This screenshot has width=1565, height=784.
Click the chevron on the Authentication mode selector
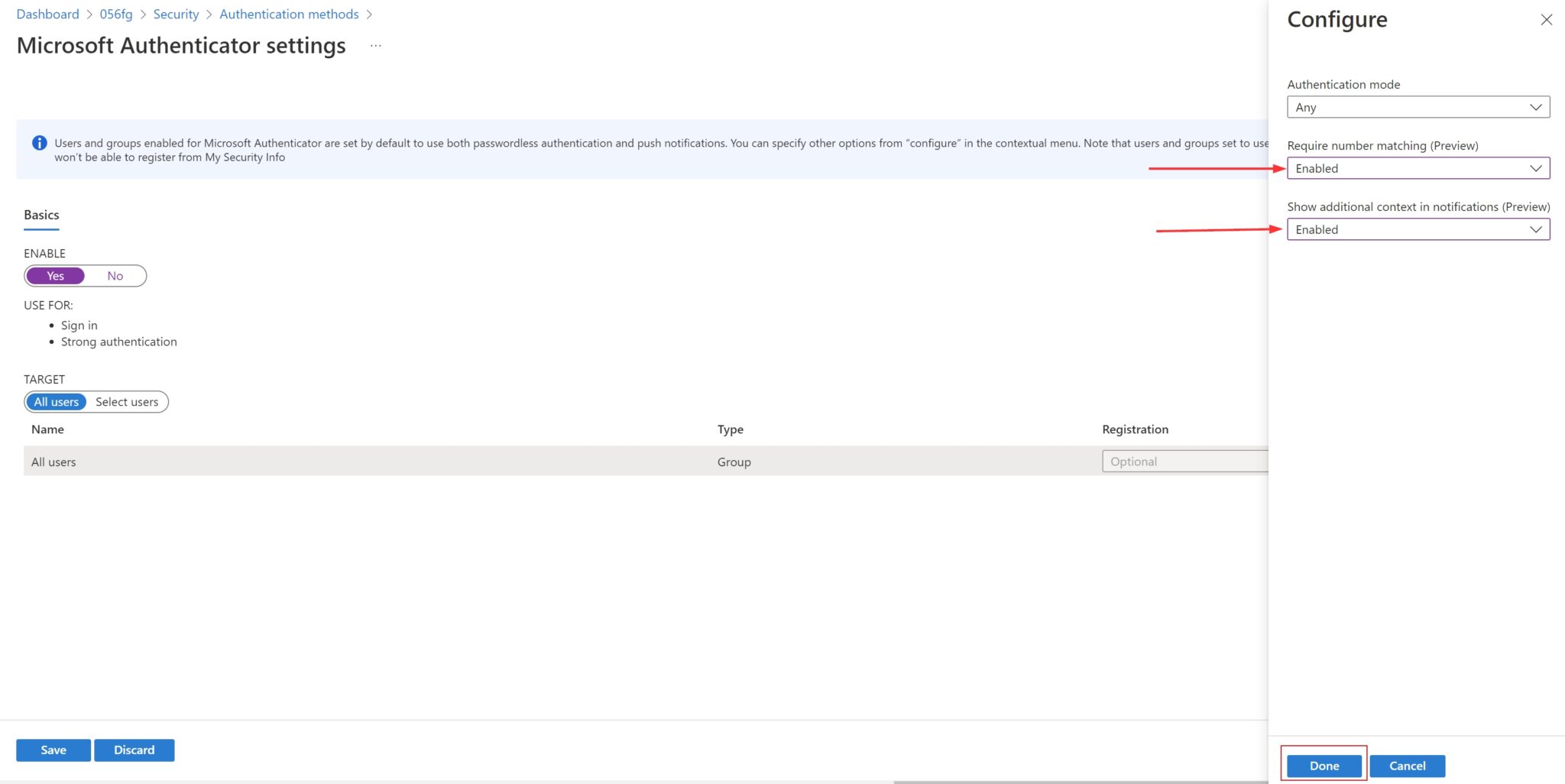pos(1535,107)
